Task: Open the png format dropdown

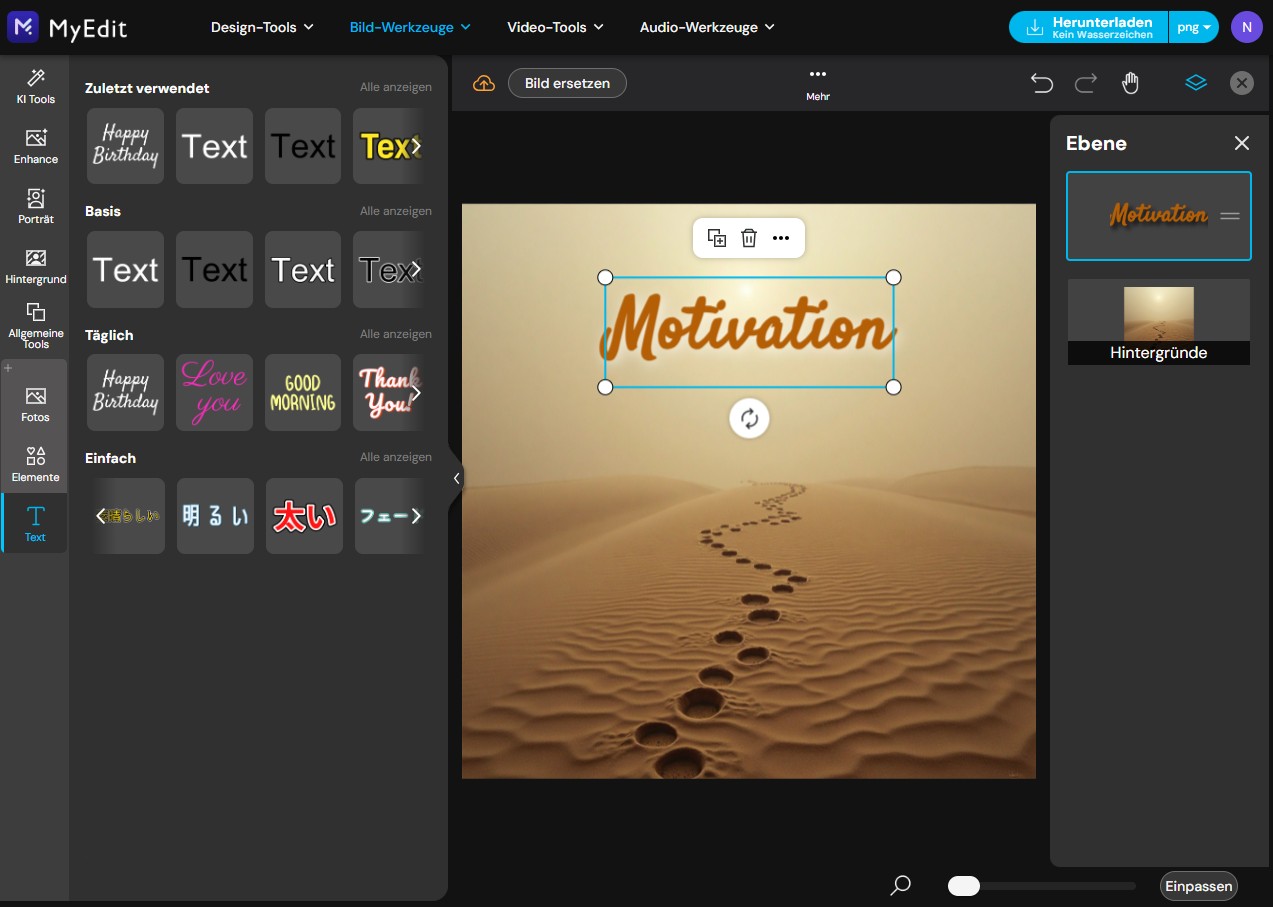Action: [x=1194, y=27]
